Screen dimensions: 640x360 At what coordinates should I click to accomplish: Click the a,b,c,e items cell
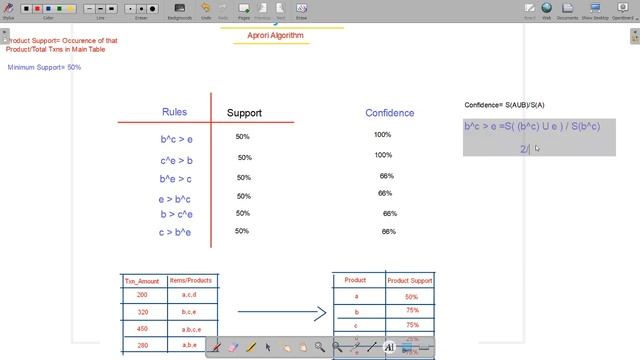(x=191, y=329)
